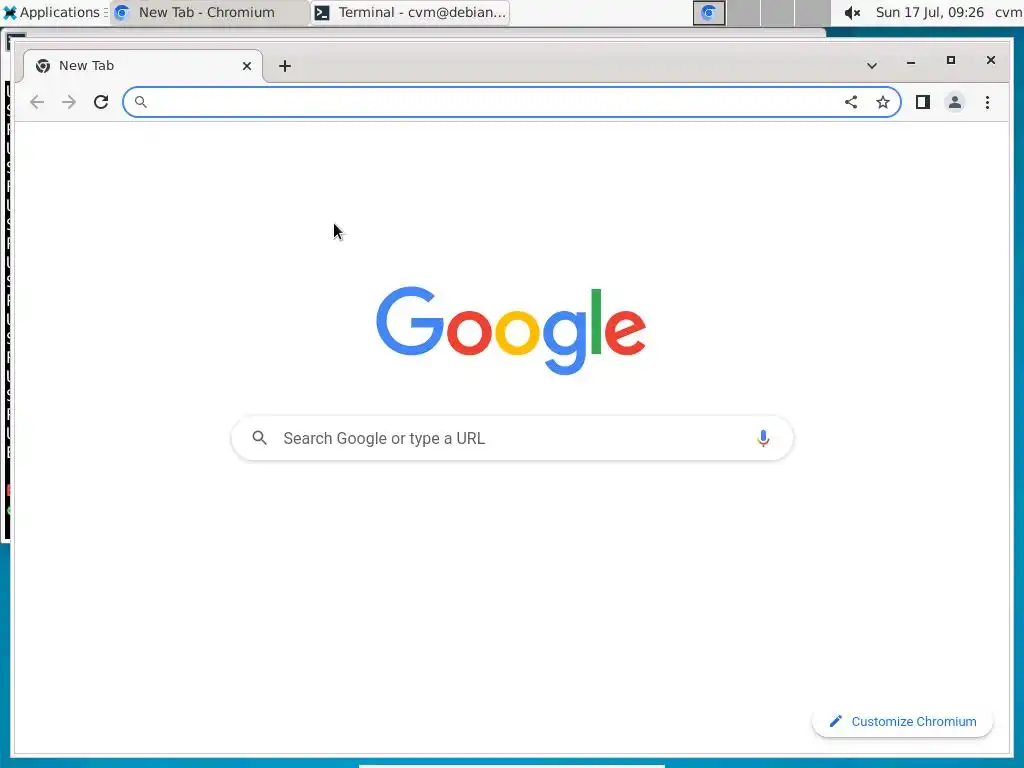1024x768 pixels.
Task: Select the second workspace in the switcher
Action: (x=744, y=12)
